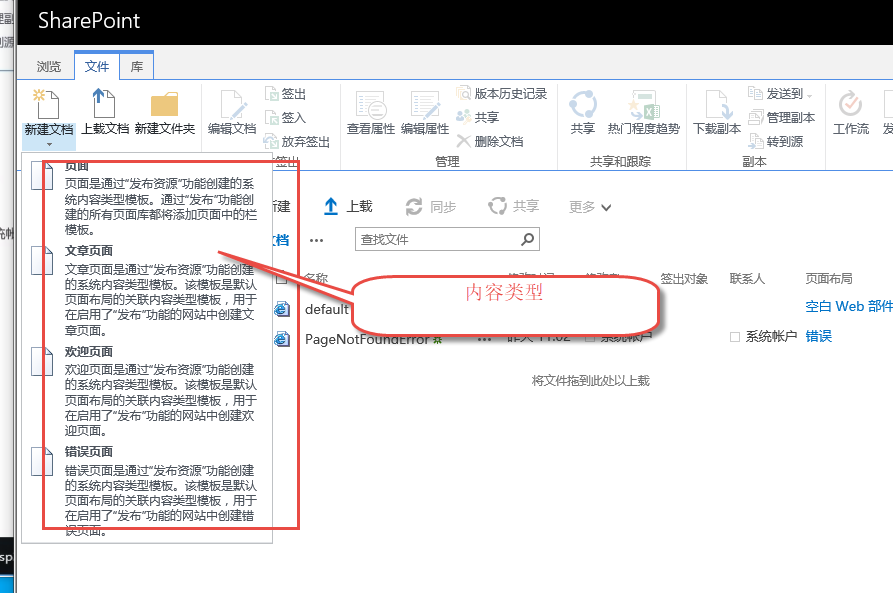This screenshot has height=593, width=893.
Task: Click IE page icon for default row
Action: [282, 309]
